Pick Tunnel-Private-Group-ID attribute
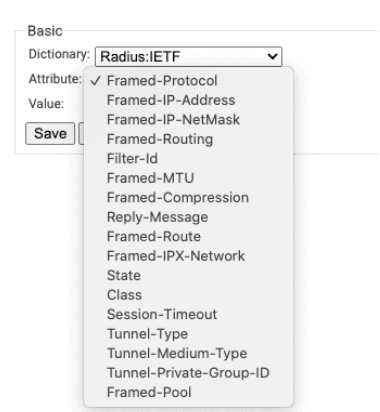Viewport: 380px width, 412px height. click(189, 373)
